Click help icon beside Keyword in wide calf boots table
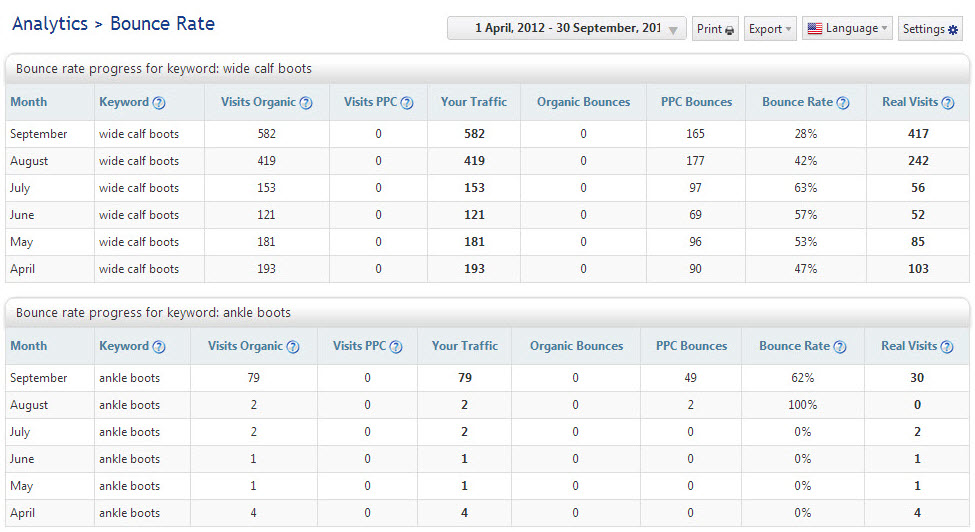This screenshot has width=975, height=532. [x=159, y=103]
